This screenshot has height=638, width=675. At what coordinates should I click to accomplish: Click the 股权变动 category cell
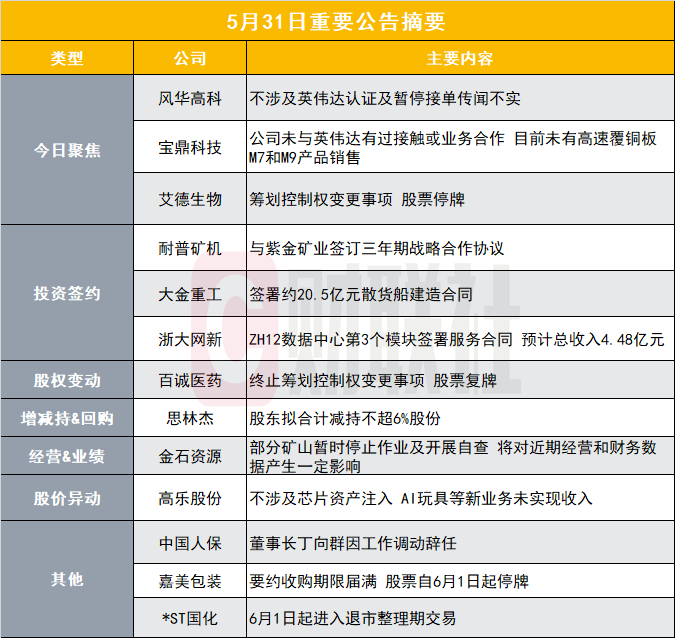click(67, 380)
